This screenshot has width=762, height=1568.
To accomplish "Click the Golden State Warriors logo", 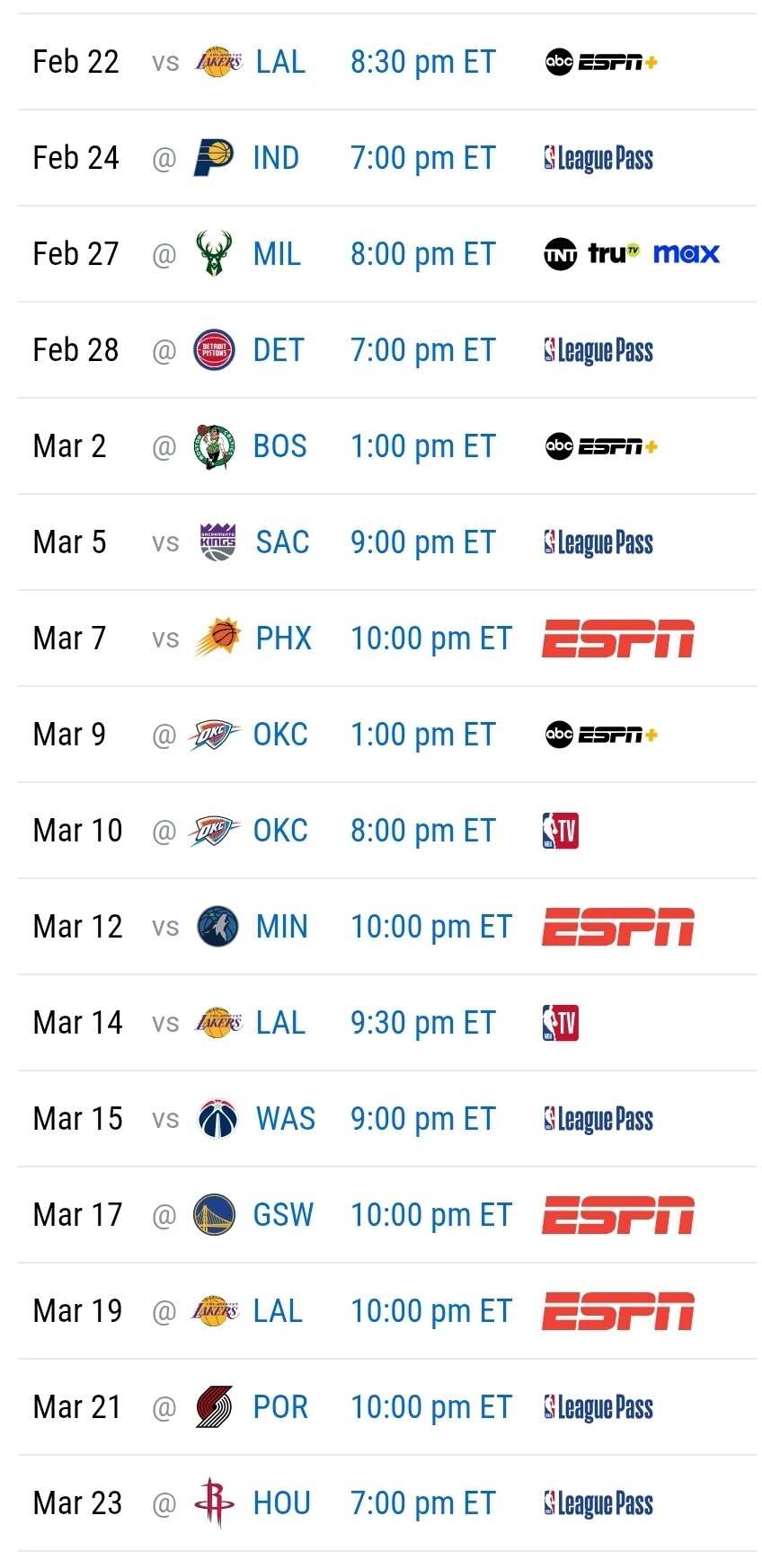I will coord(214,1215).
